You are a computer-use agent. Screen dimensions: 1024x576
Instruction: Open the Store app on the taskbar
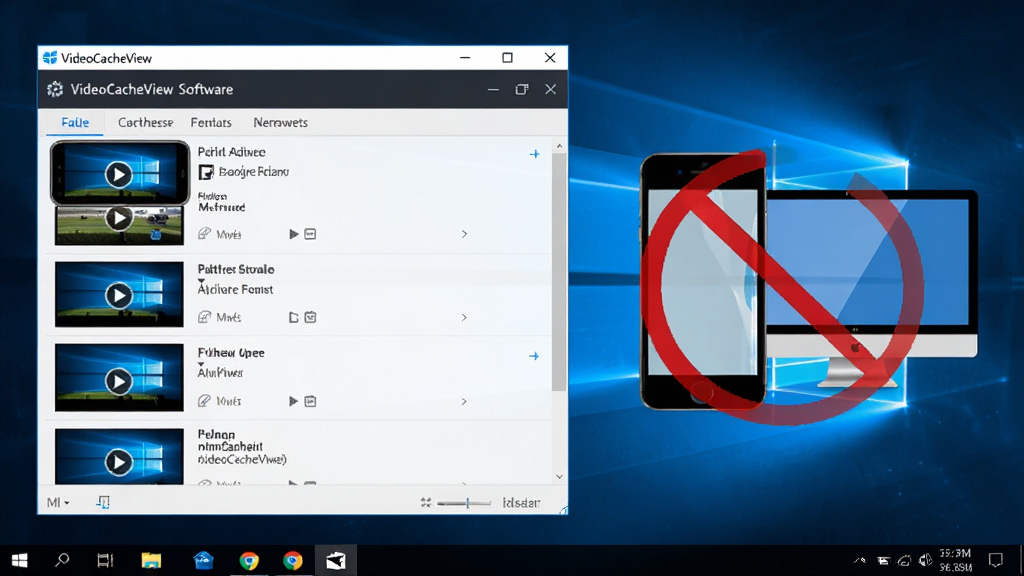click(203, 560)
